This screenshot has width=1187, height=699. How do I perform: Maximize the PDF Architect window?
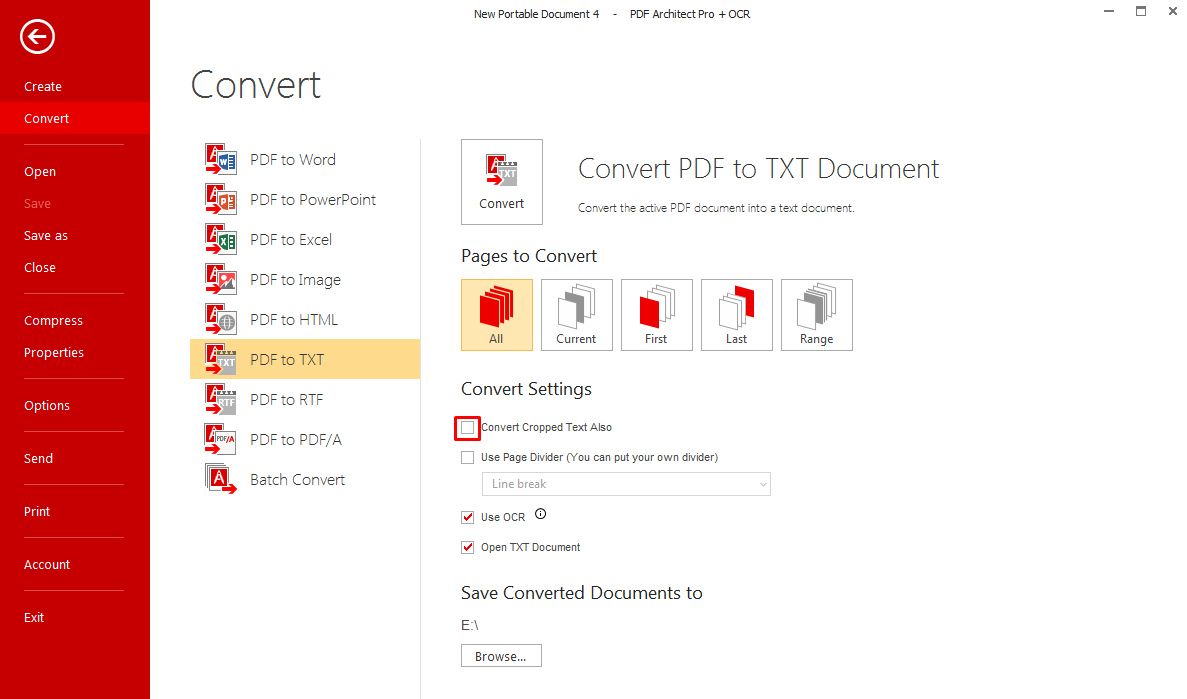point(1141,11)
